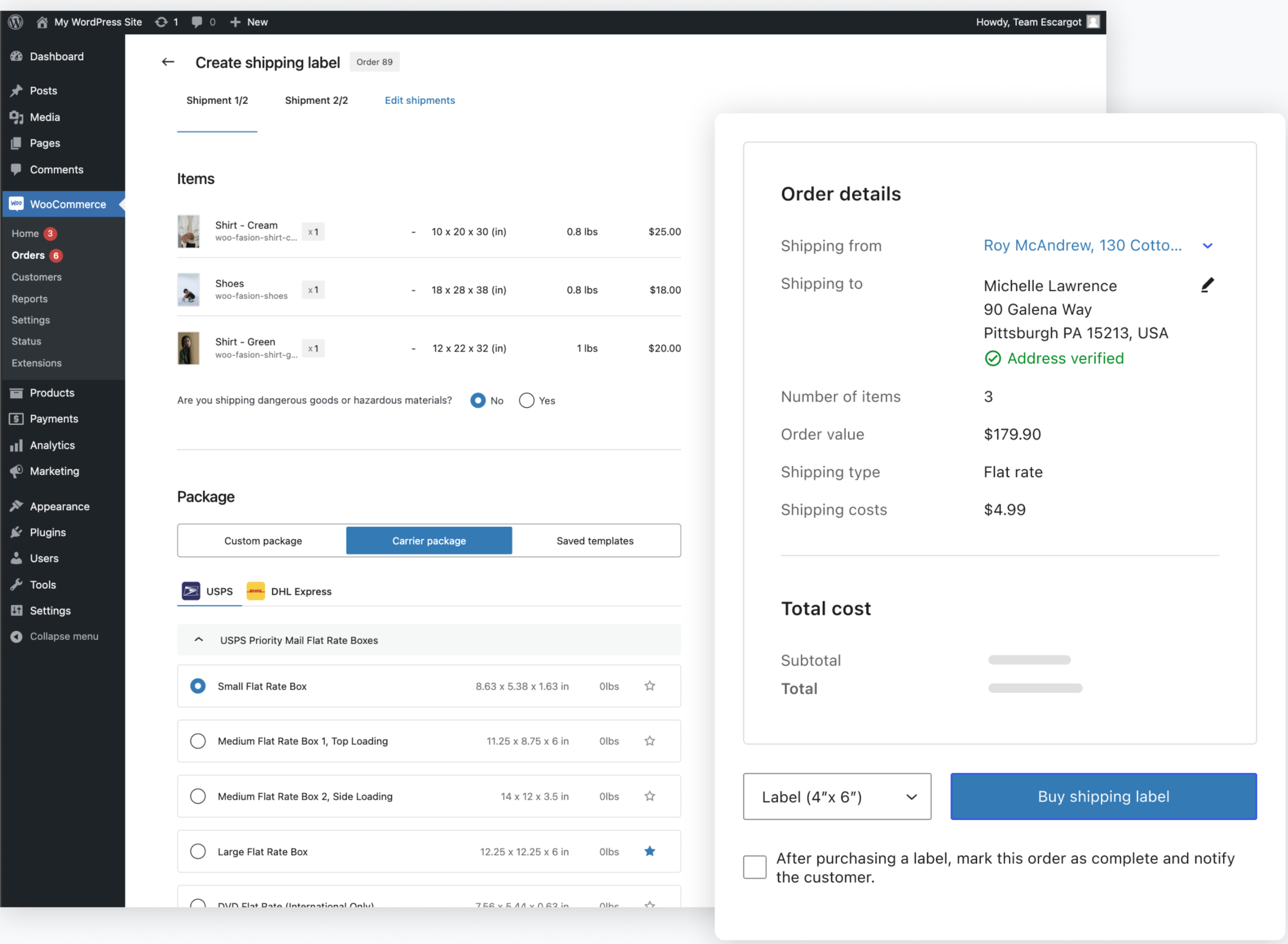
Task: Select Yes for shipping dangerous goods
Action: (x=527, y=400)
